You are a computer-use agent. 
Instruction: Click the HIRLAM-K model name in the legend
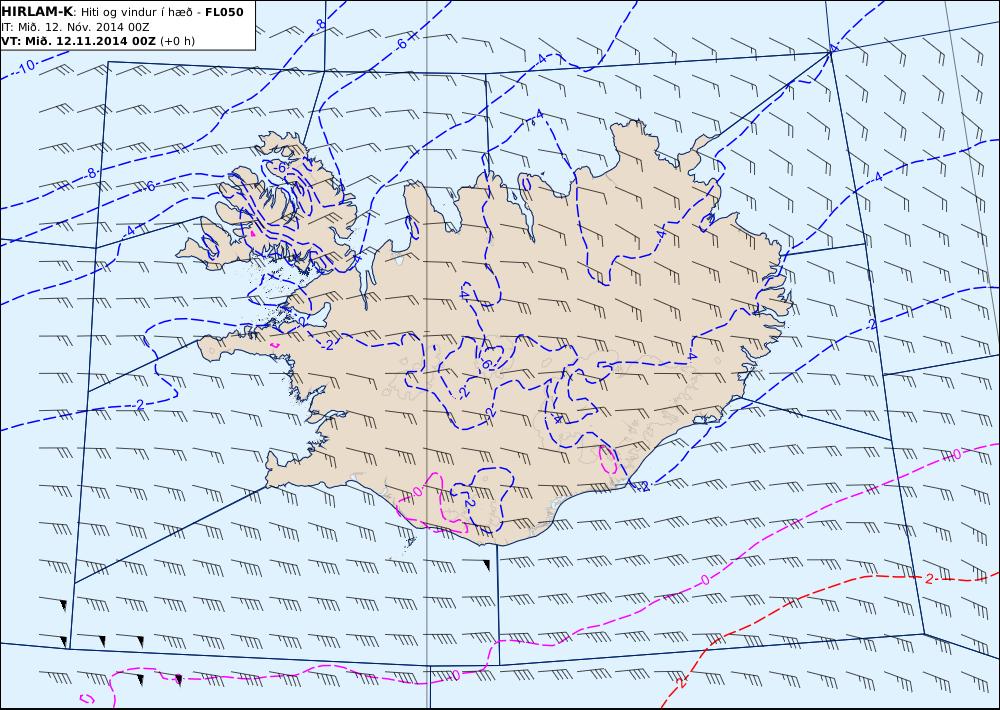(x=38, y=12)
